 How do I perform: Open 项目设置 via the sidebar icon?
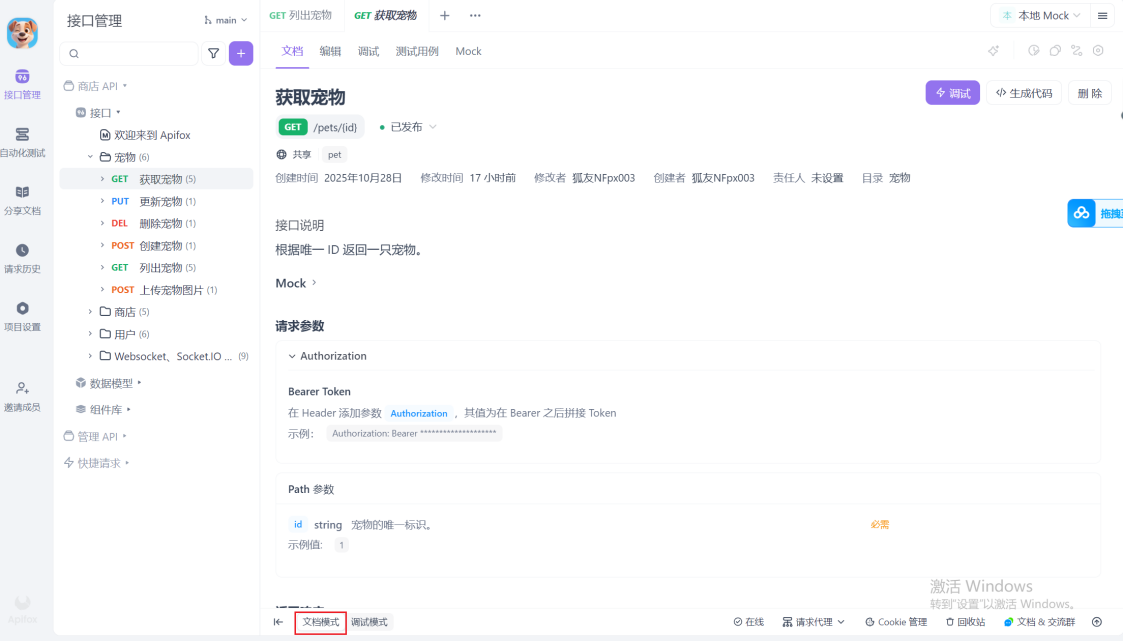click(x=22, y=316)
